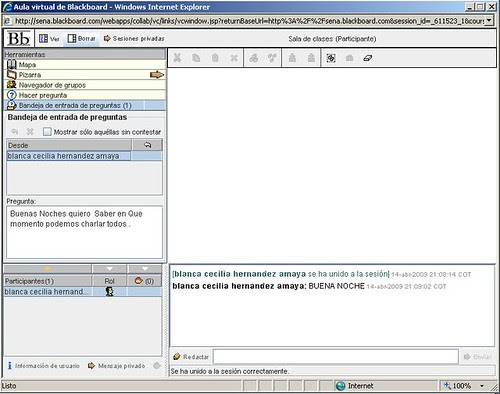Viewport: 500px width, 394px height.
Task: Click the eraser icon in whiteboard toolbar
Action: (368, 58)
